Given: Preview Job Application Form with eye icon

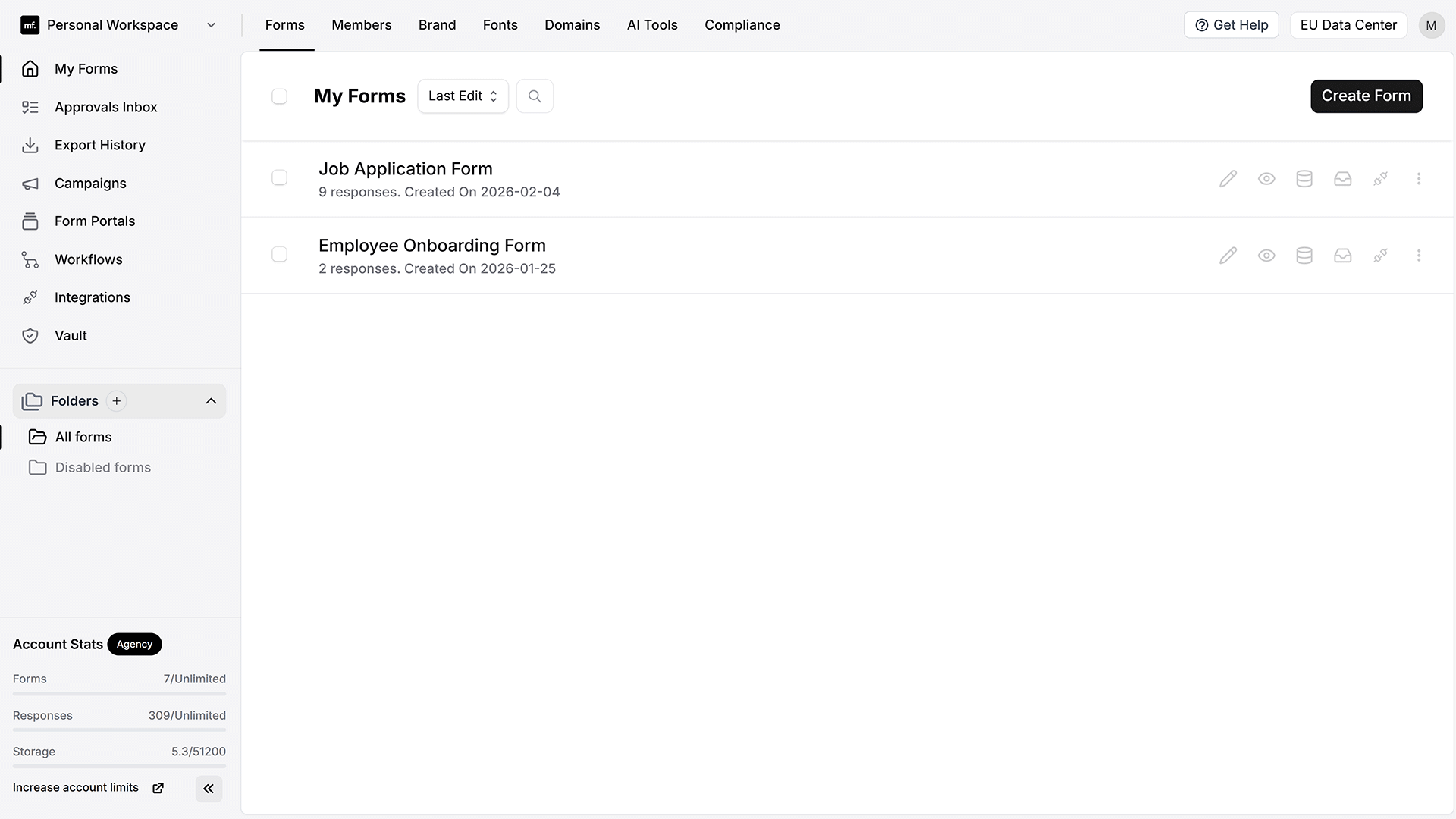Looking at the screenshot, I should tap(1266, 179).
